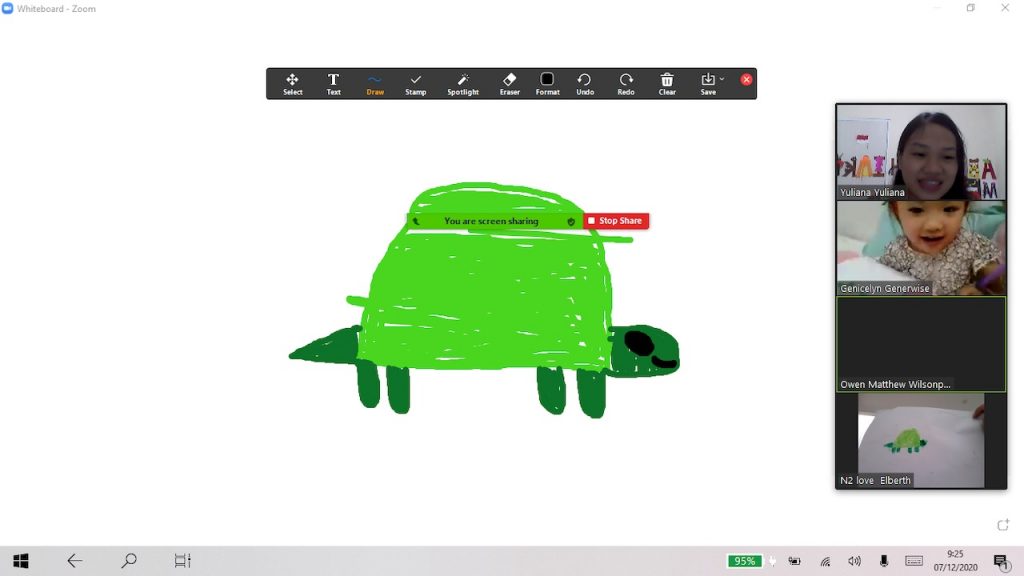Choose the Select tool in annotation toolbar
This screenshot has height=576, width=1024.
tap(292, 83)
